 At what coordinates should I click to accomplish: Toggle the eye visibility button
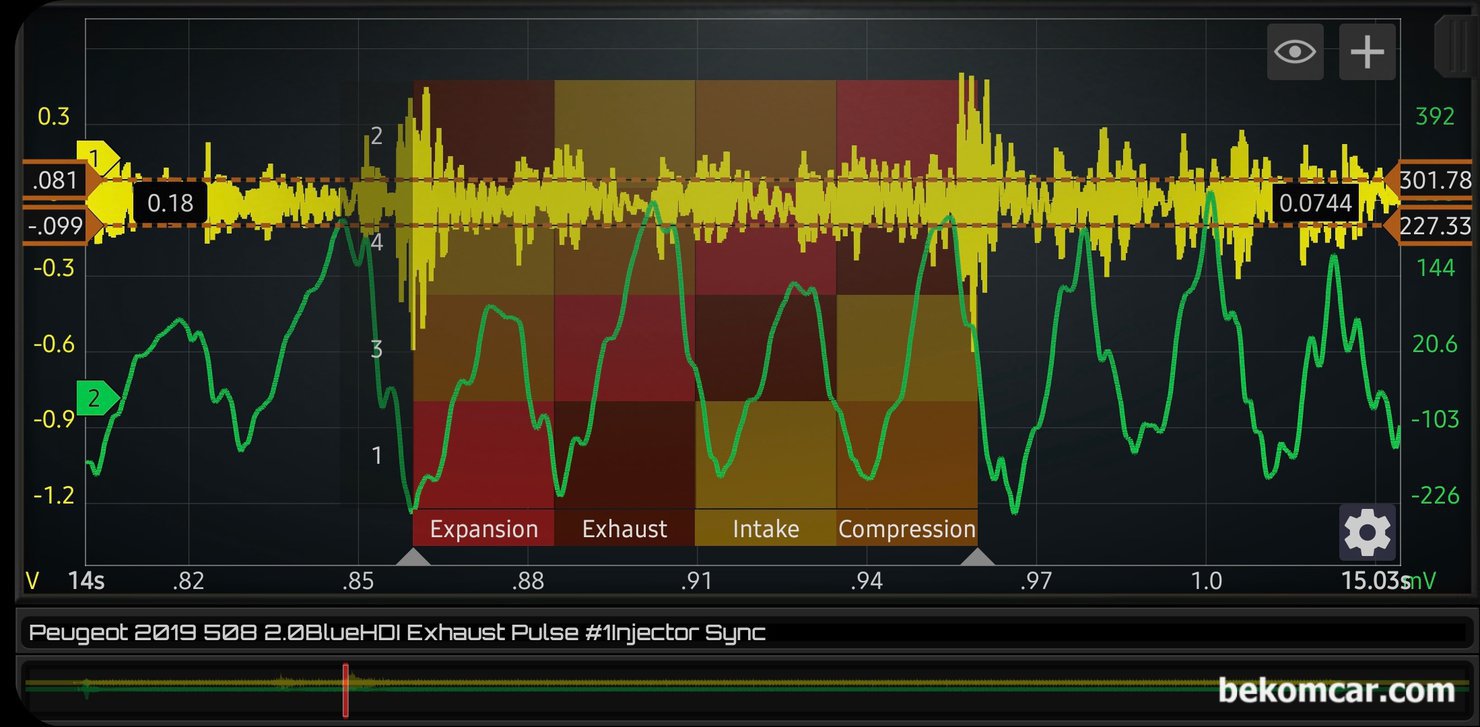click(1296, 51)
